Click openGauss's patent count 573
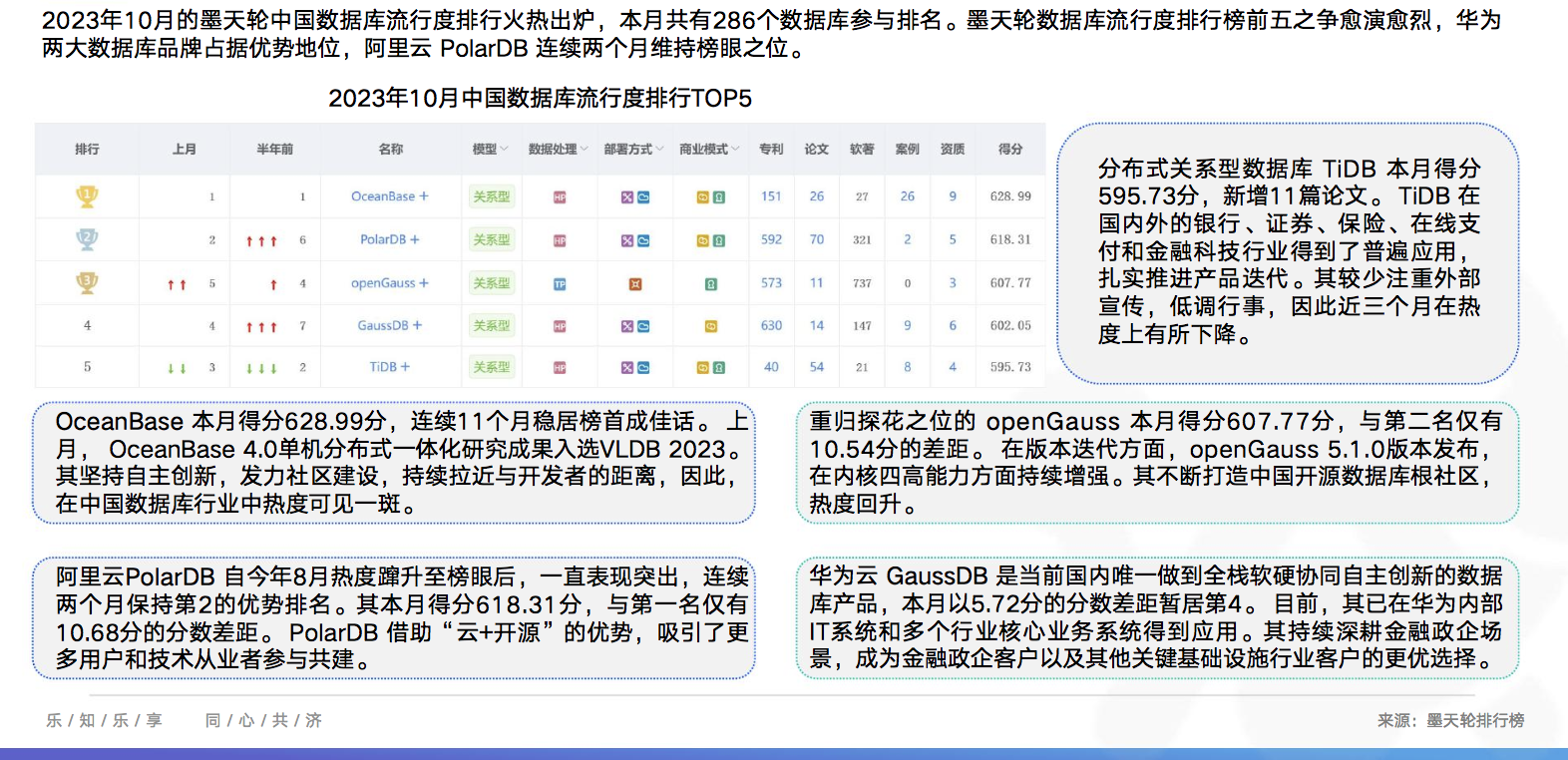The width and height of the screenshot is (1568, 760). [x=771, y=283]
